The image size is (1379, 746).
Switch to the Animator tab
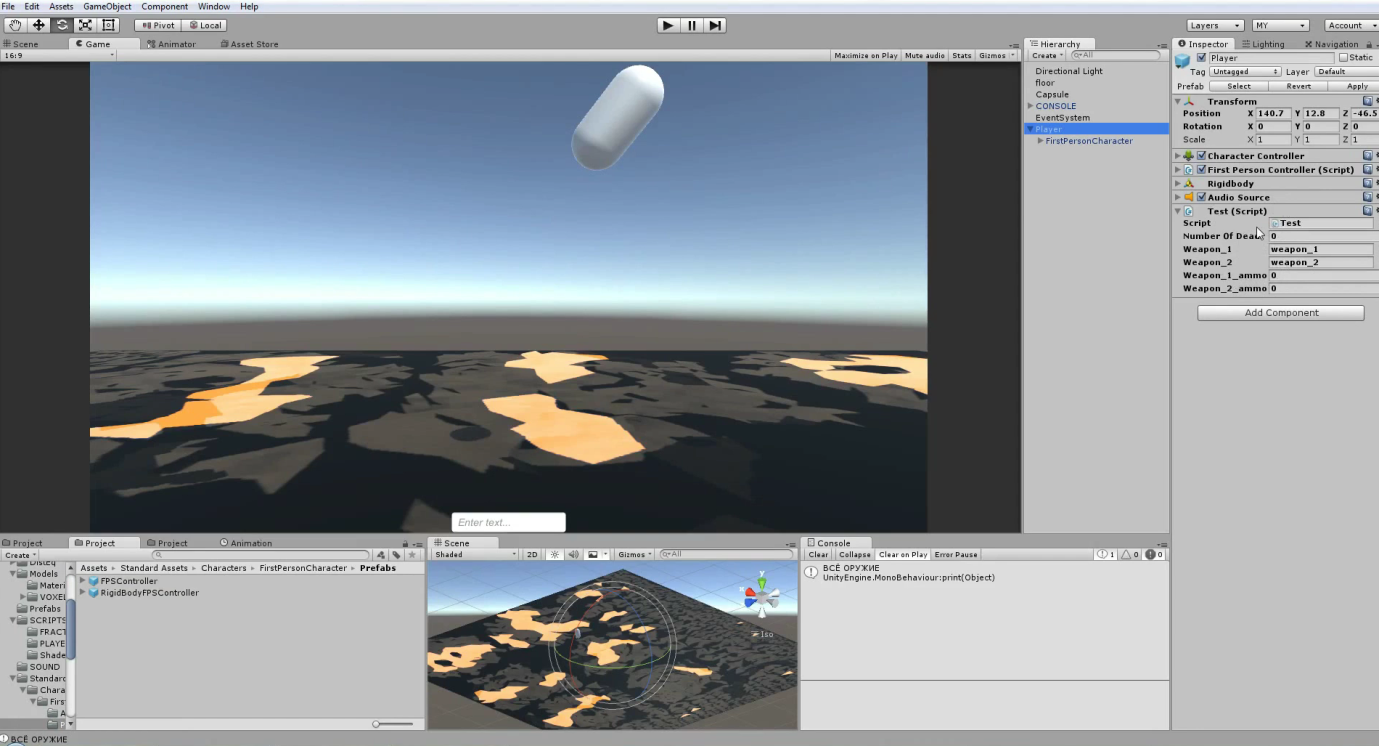click(171, 44)
